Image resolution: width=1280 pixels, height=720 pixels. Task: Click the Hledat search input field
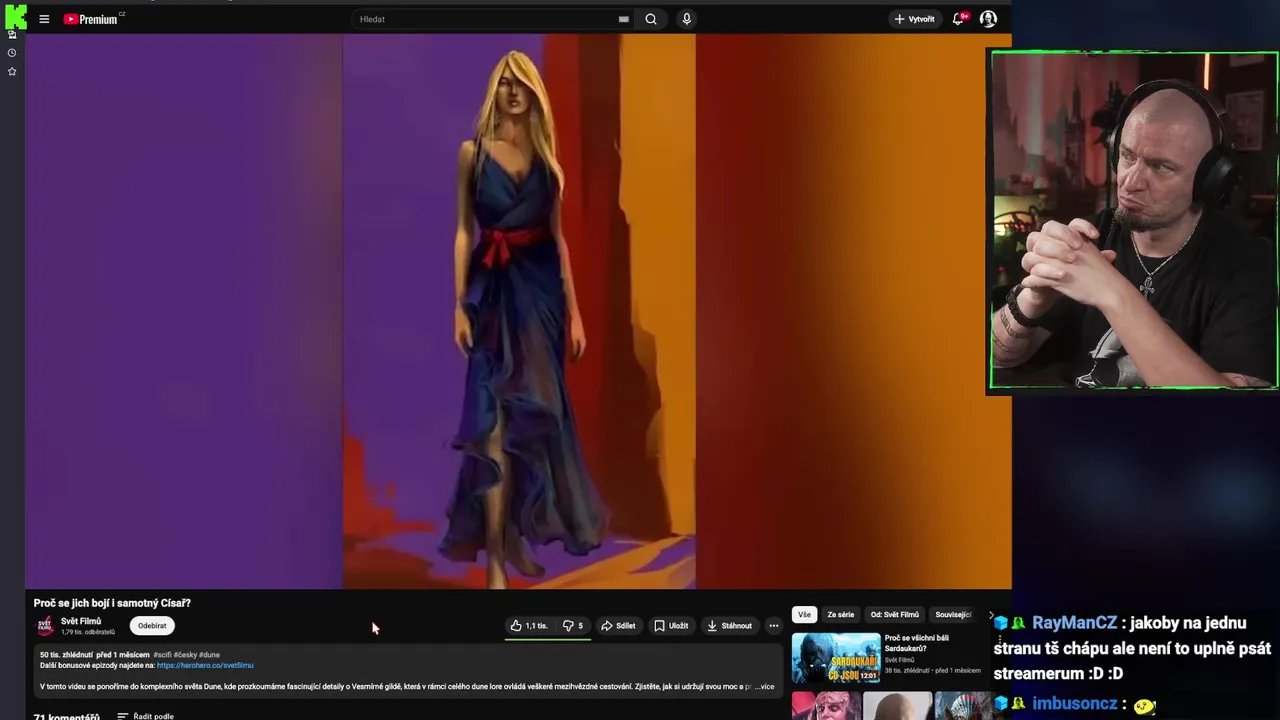[487, 19]
